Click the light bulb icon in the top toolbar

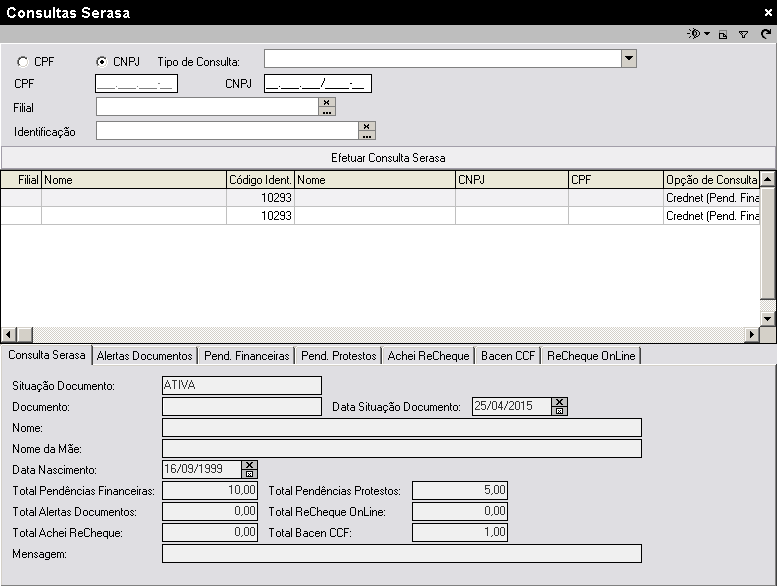click(x=694, y=34)
